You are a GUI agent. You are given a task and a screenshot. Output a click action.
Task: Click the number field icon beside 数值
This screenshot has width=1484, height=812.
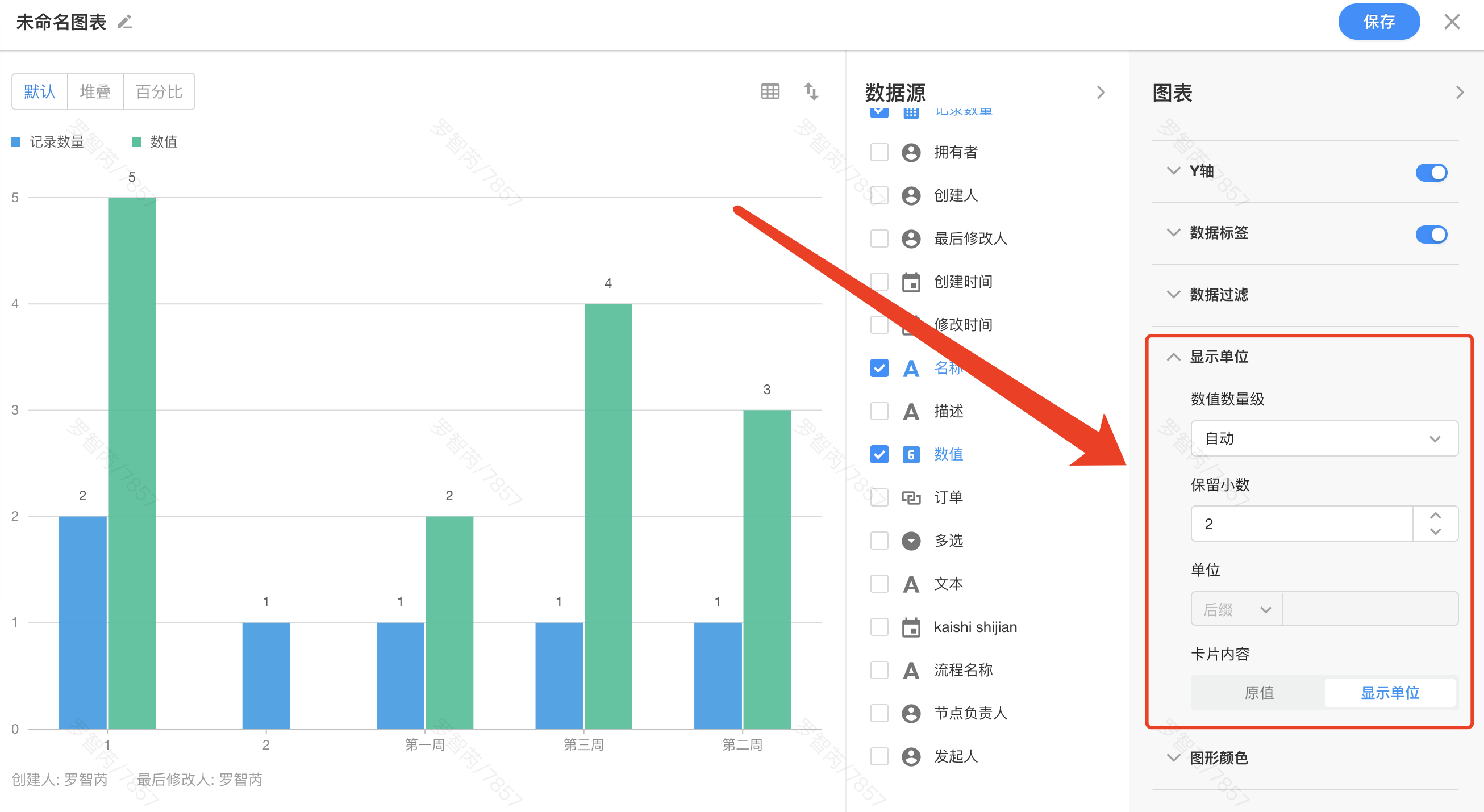point(910,454)
